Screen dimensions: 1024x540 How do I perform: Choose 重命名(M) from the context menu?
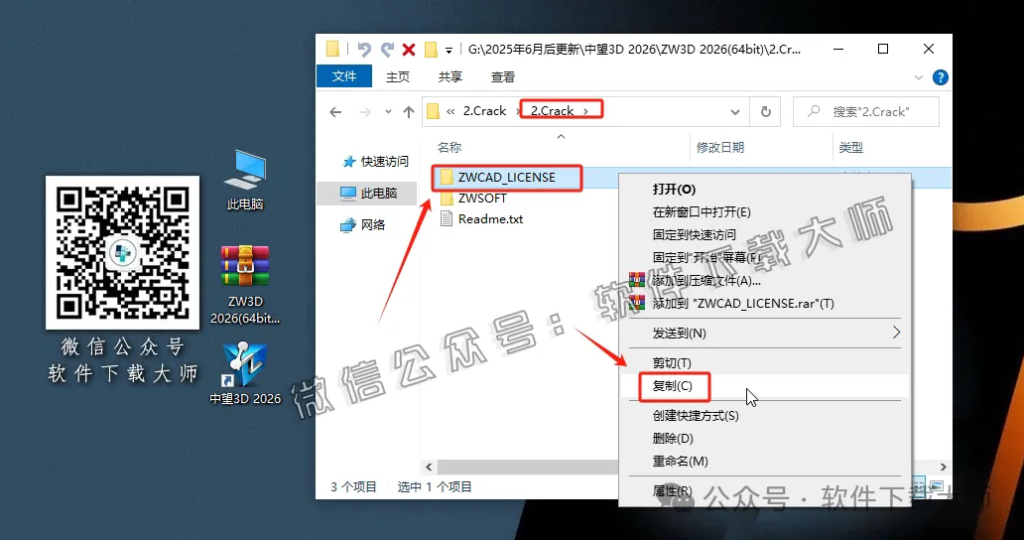(680, 462)
